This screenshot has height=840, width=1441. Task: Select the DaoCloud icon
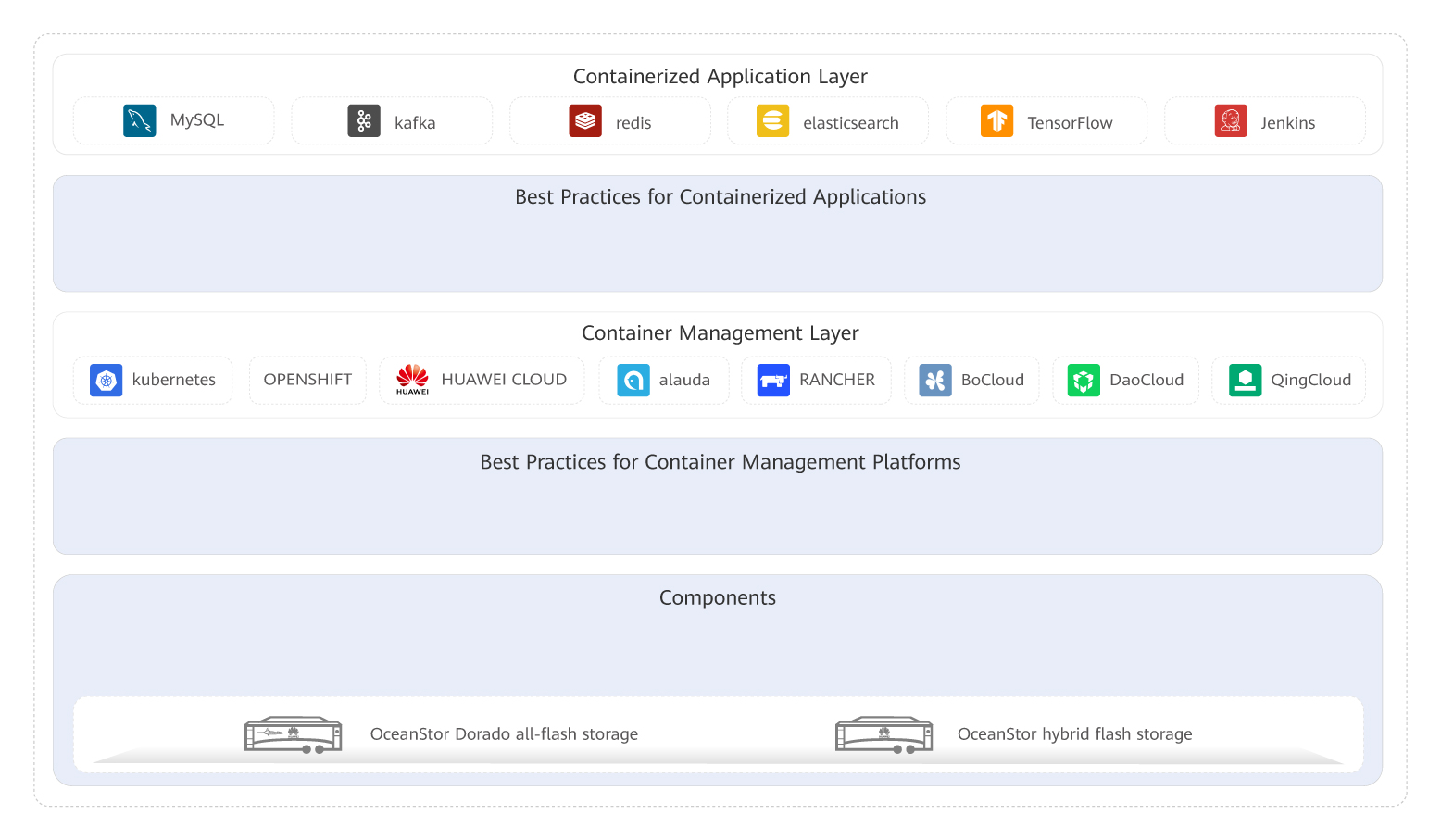[1082, 380]
